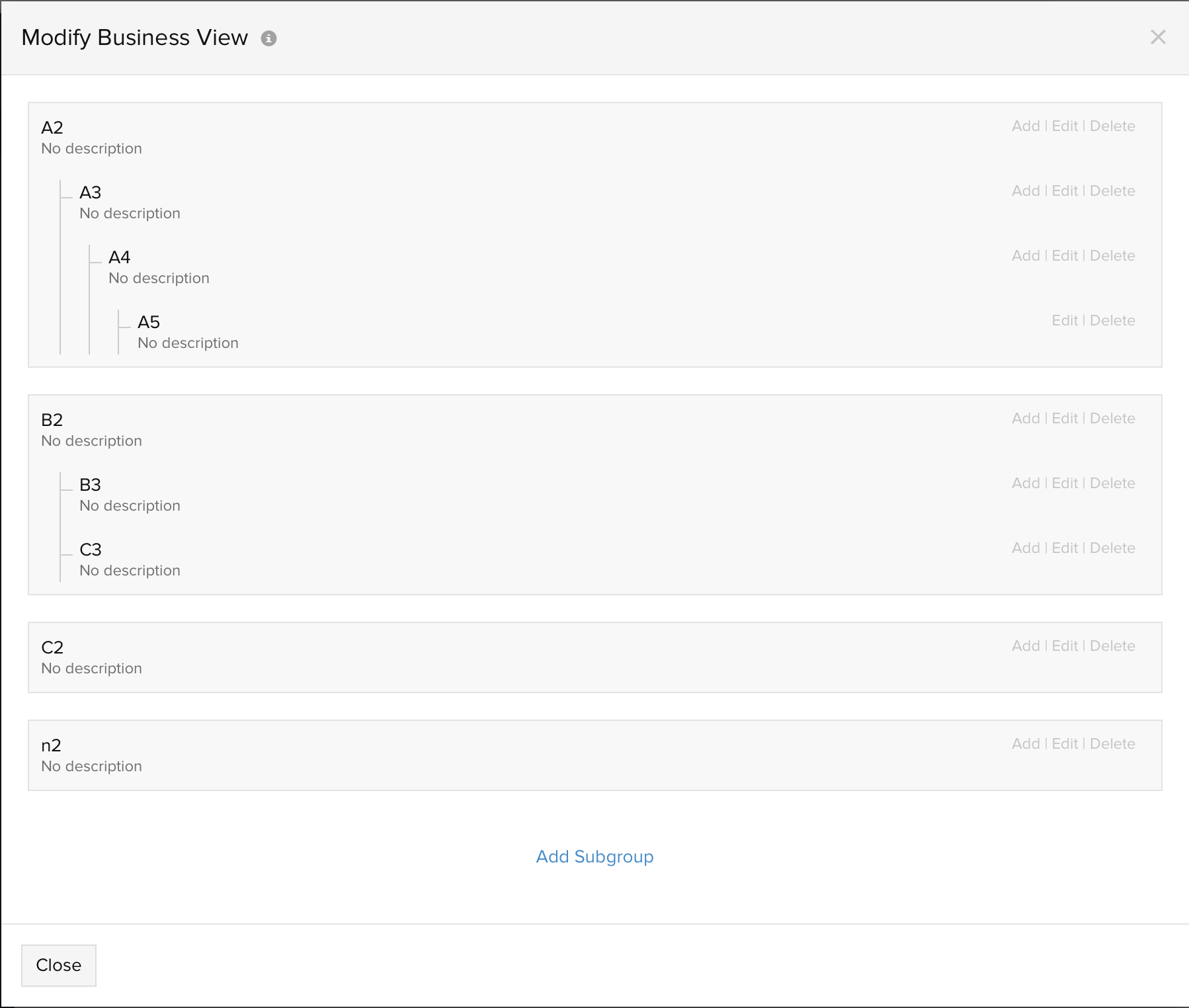
Task: Select the A2 group name
Action: pos(52,128)
